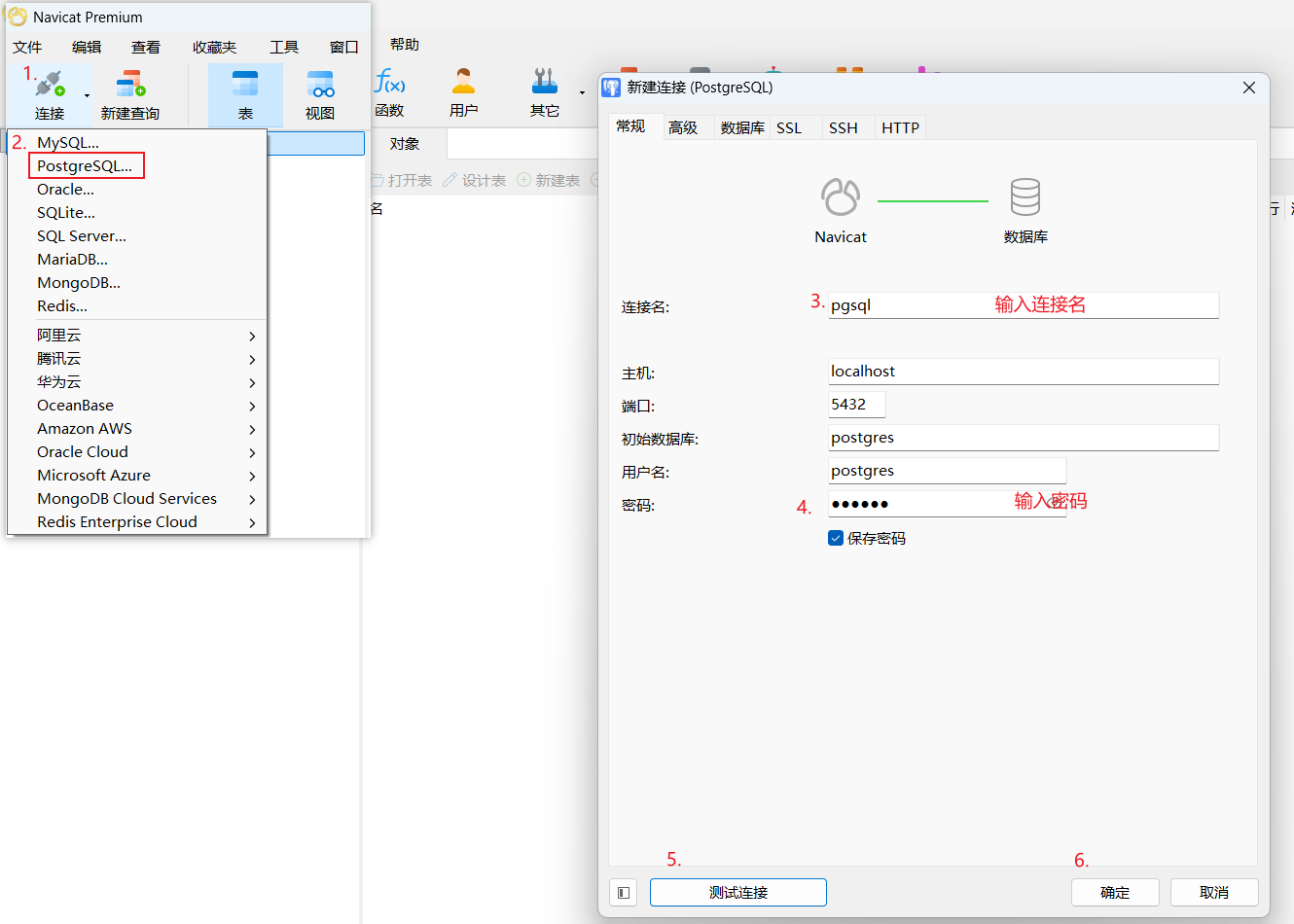Click the 视图 (View) toolbar icon
Image resolution: width=1294 pixels, height=924 pixels.
(319, 92)
